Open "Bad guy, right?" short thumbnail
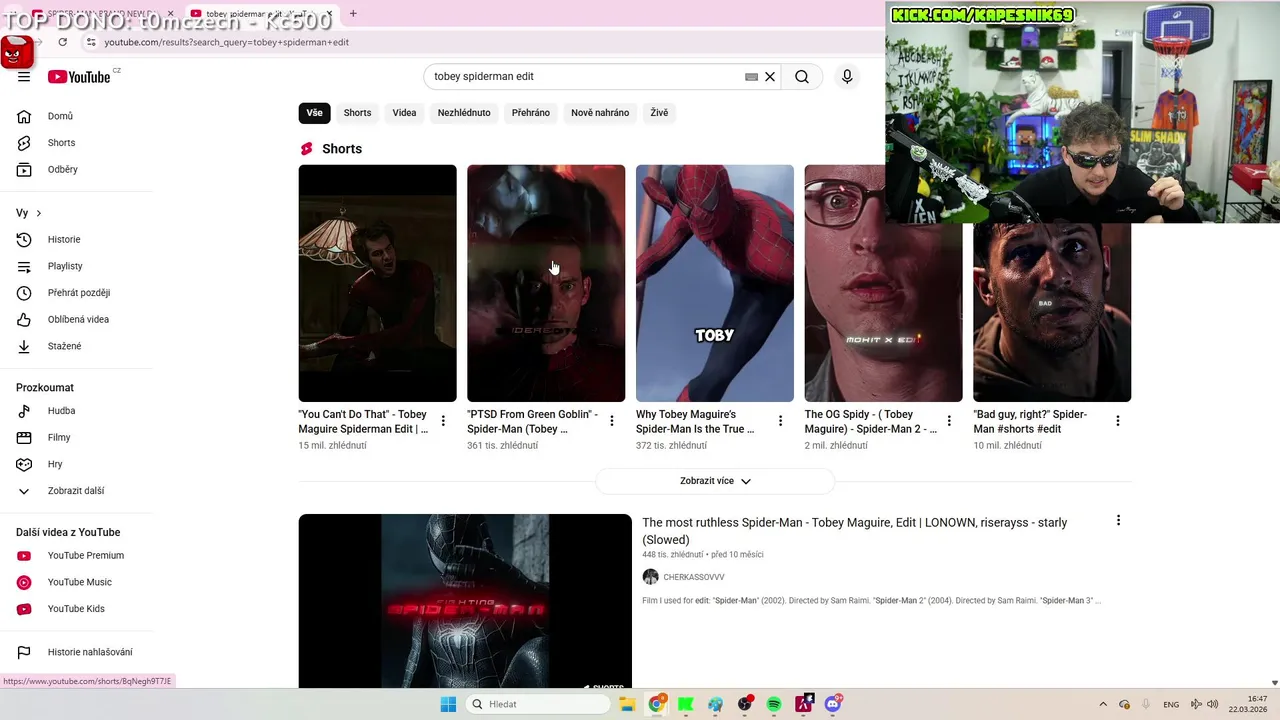Image resolution: width=1280 pixels, height=720 pixels. 1052,312
